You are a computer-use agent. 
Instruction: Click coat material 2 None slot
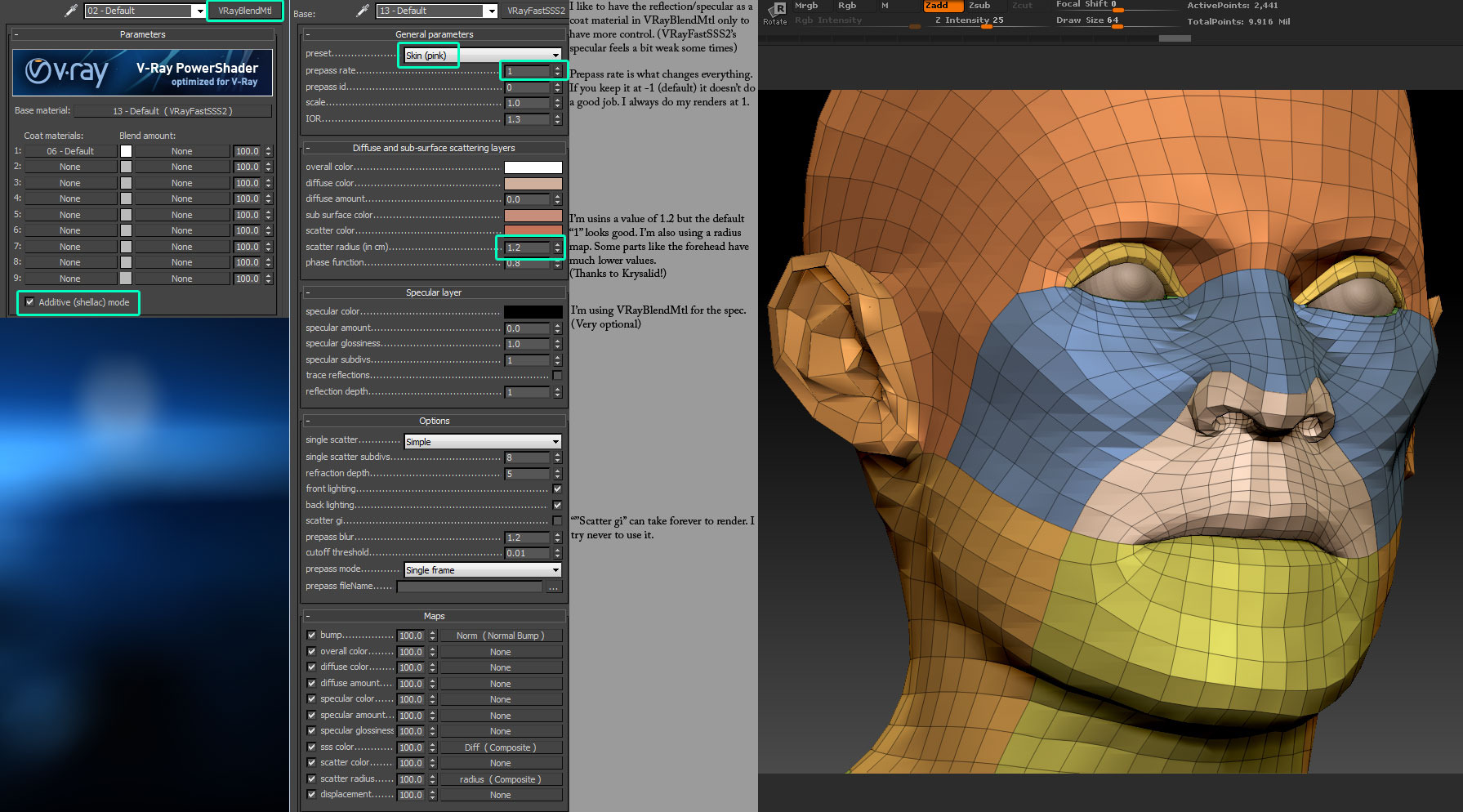[x=70, y=167]
